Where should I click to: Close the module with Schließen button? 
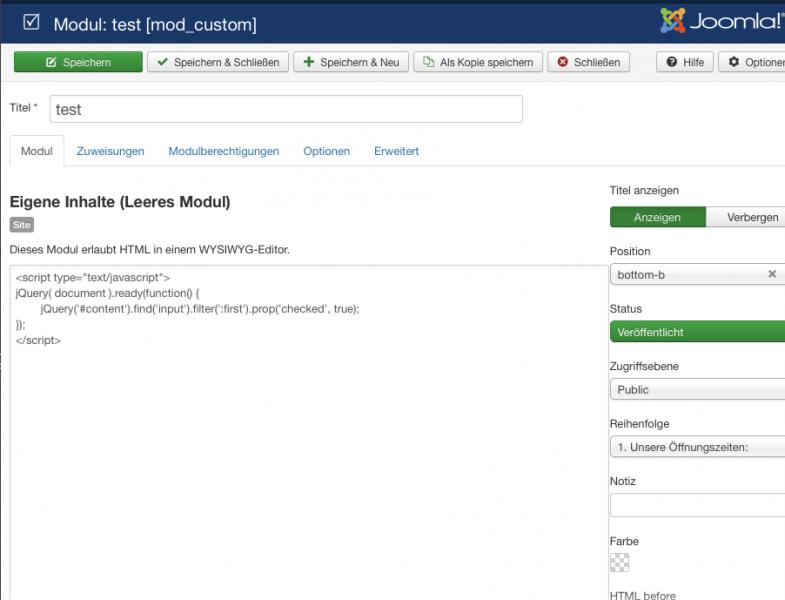(x=589, y=62)
